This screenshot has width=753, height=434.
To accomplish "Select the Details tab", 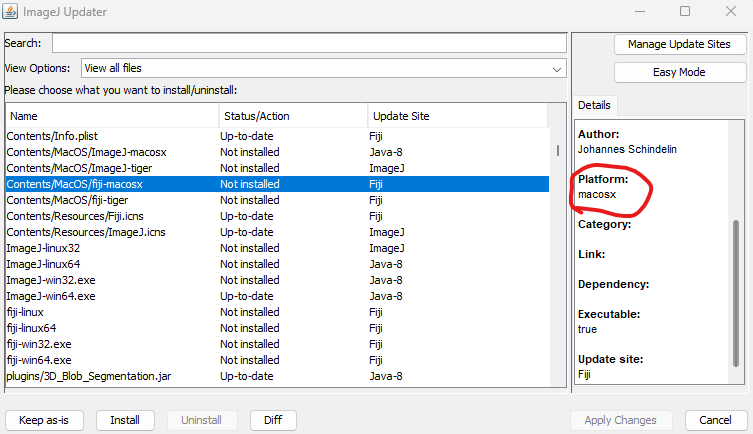I will tap(594, 105).
